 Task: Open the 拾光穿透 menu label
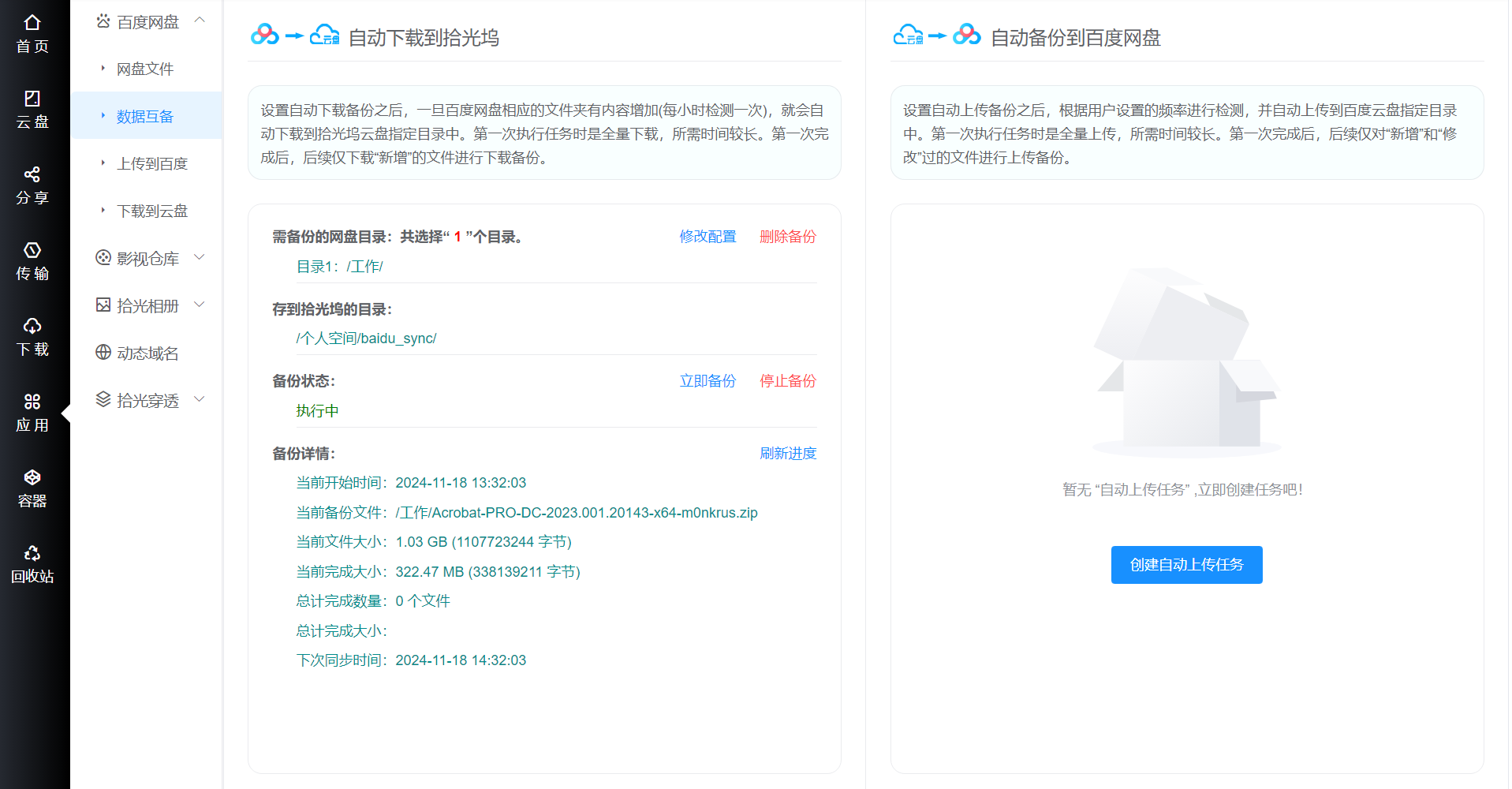tap(148, 401)
